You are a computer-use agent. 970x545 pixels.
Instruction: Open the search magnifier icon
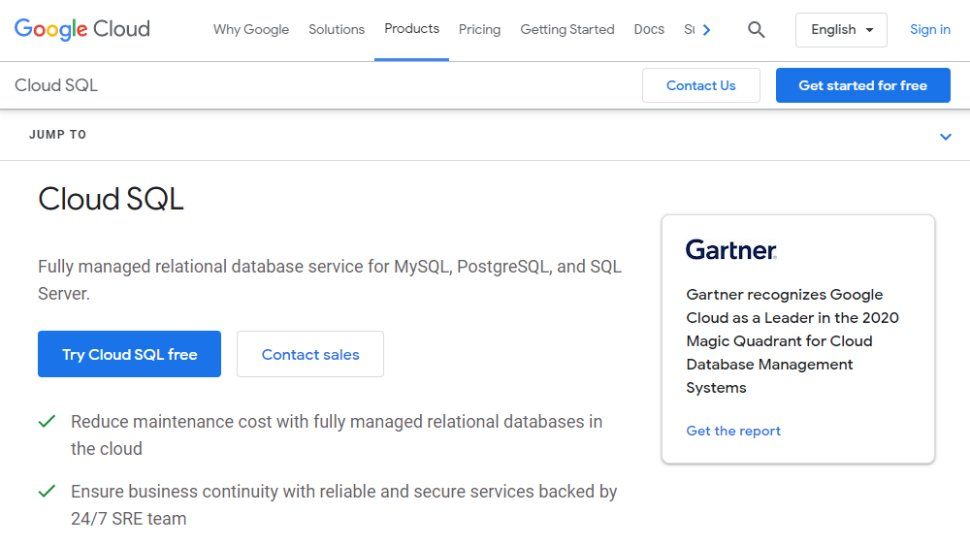[x=756, y=30]
